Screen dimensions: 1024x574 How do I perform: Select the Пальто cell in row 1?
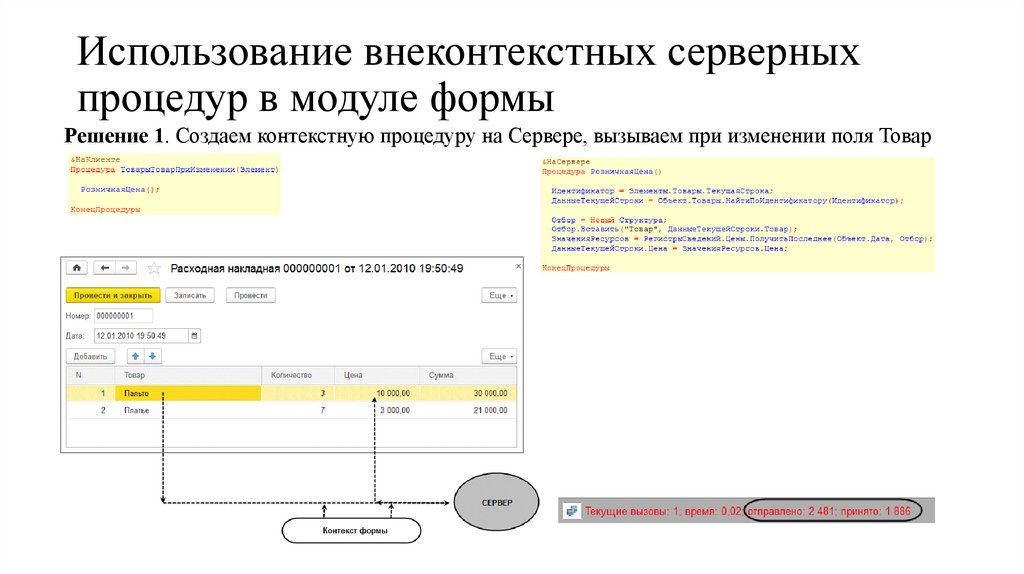(x=189, y=393)
